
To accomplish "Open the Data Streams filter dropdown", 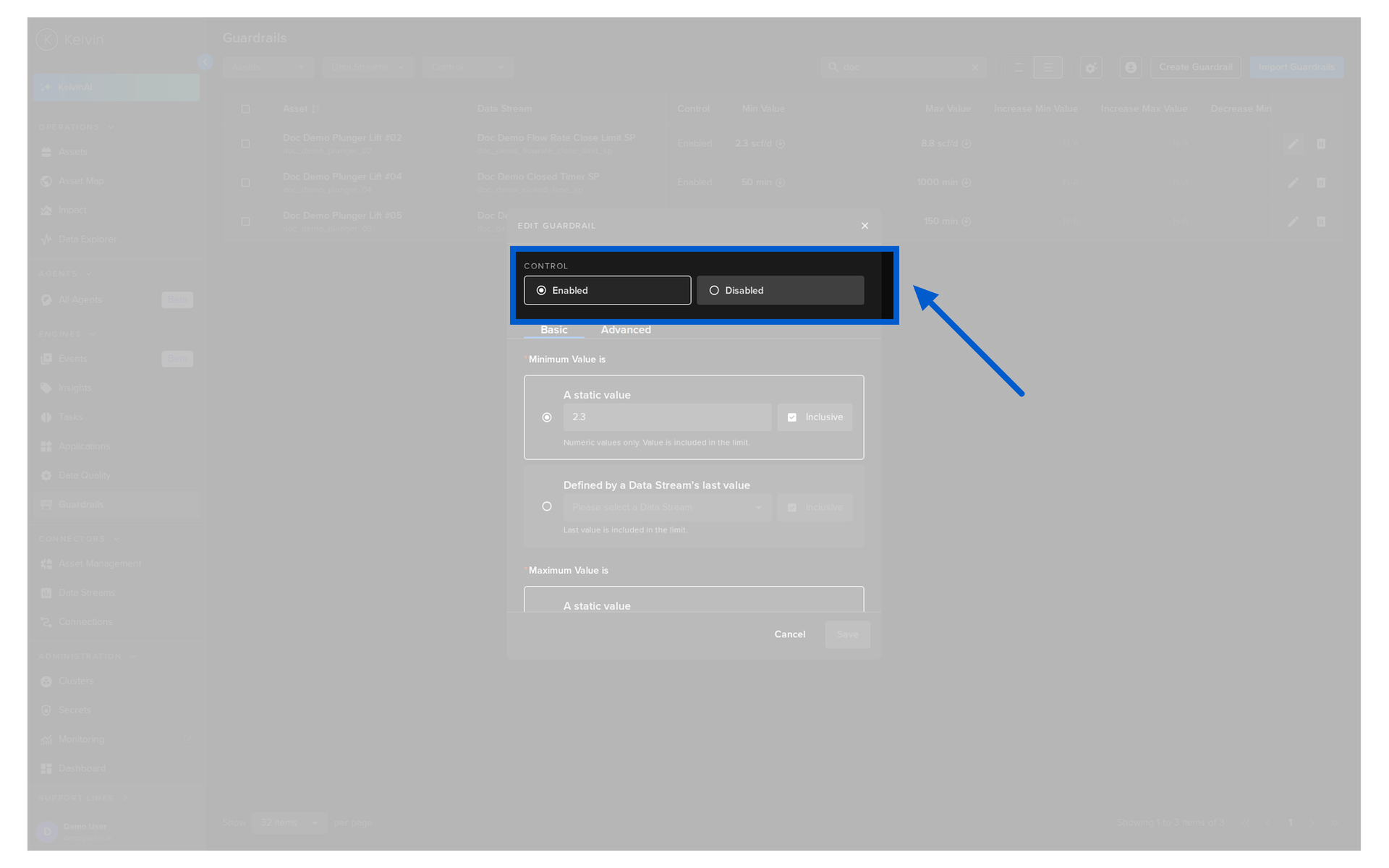I will coord(368,67).
